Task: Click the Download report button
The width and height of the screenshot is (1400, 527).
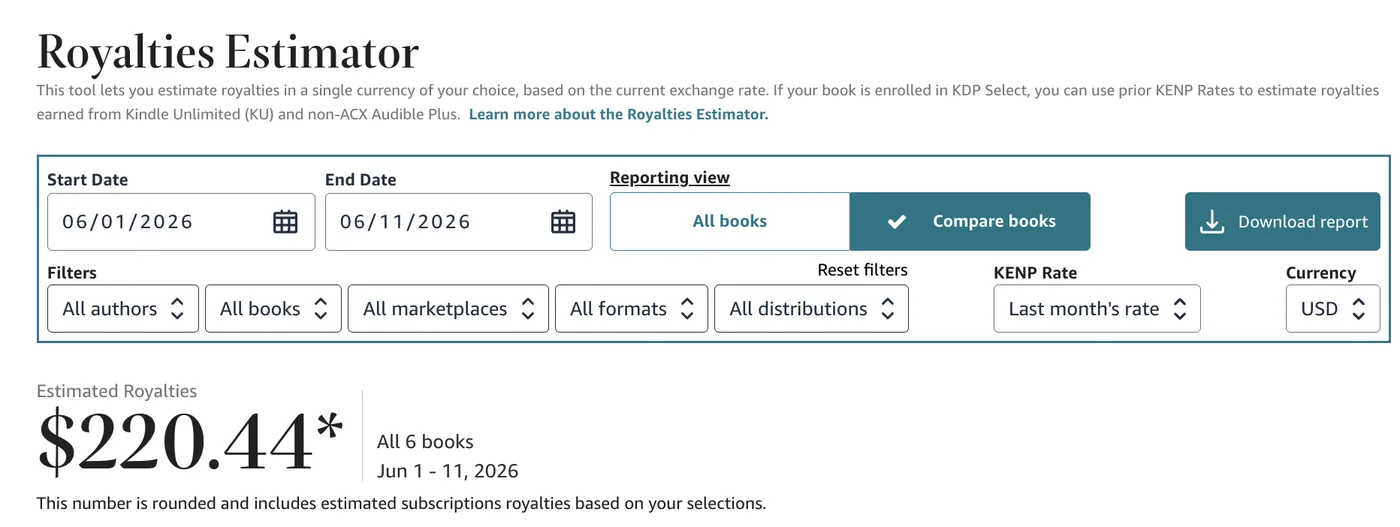Action: point(1282,221)
